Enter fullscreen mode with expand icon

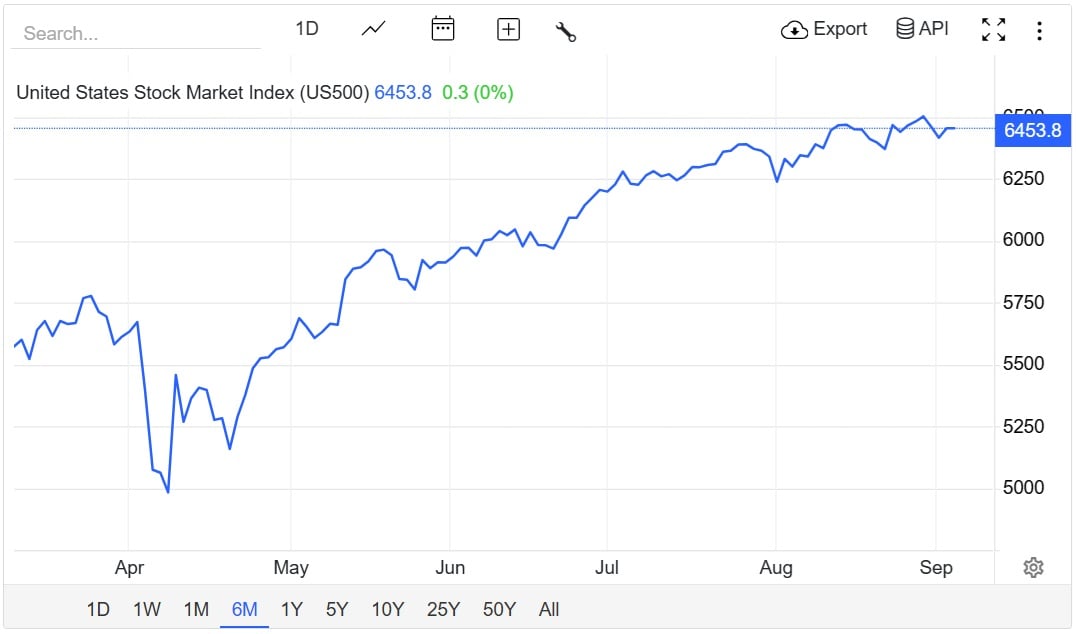(x=994, y=29)
